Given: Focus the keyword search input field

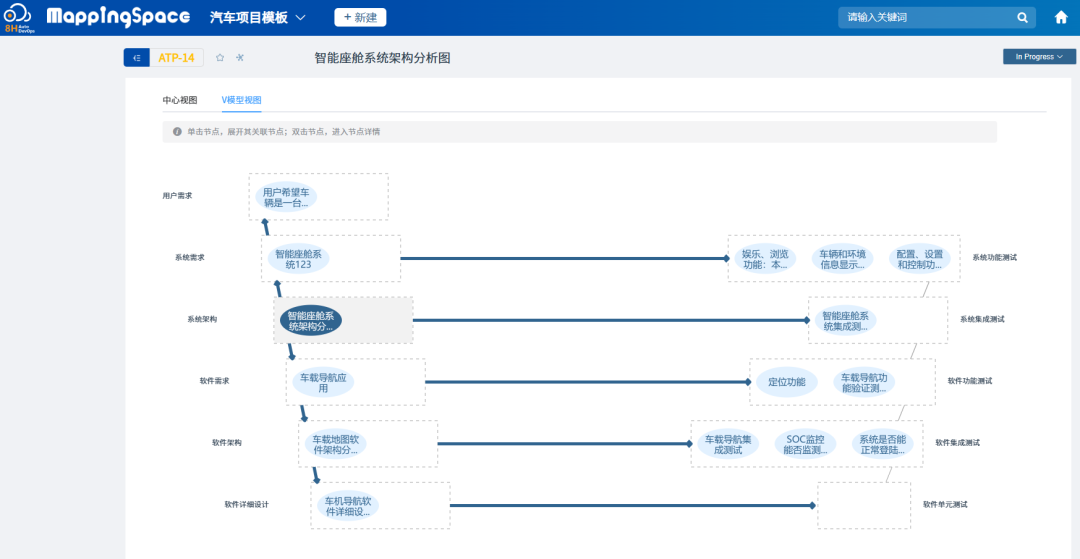Looking at the screenshot, I should click(x=925, y=17).
